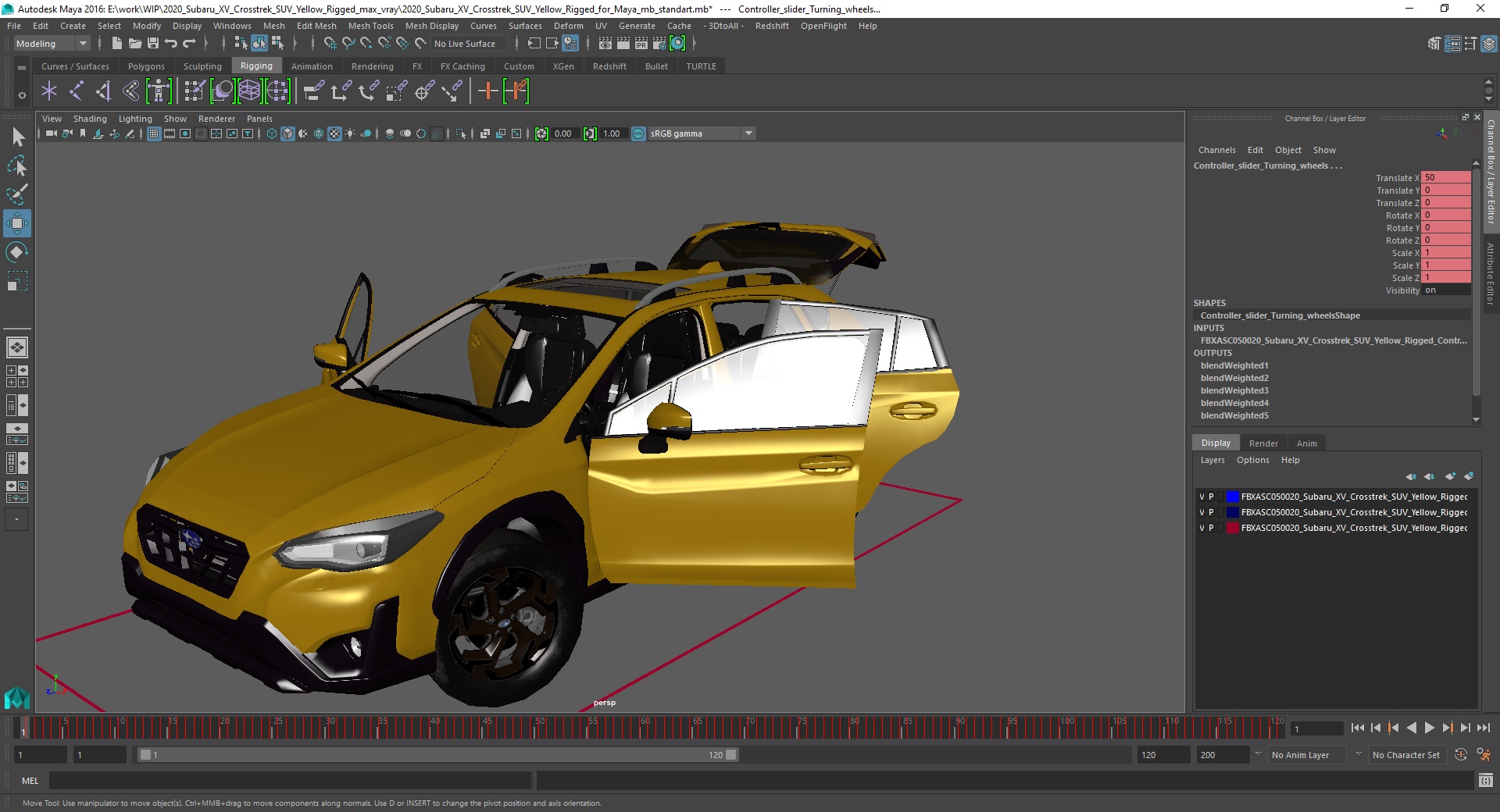Toggle the film gate viewport icon
The image size is (1500, 812).
[x=170, y=134]
